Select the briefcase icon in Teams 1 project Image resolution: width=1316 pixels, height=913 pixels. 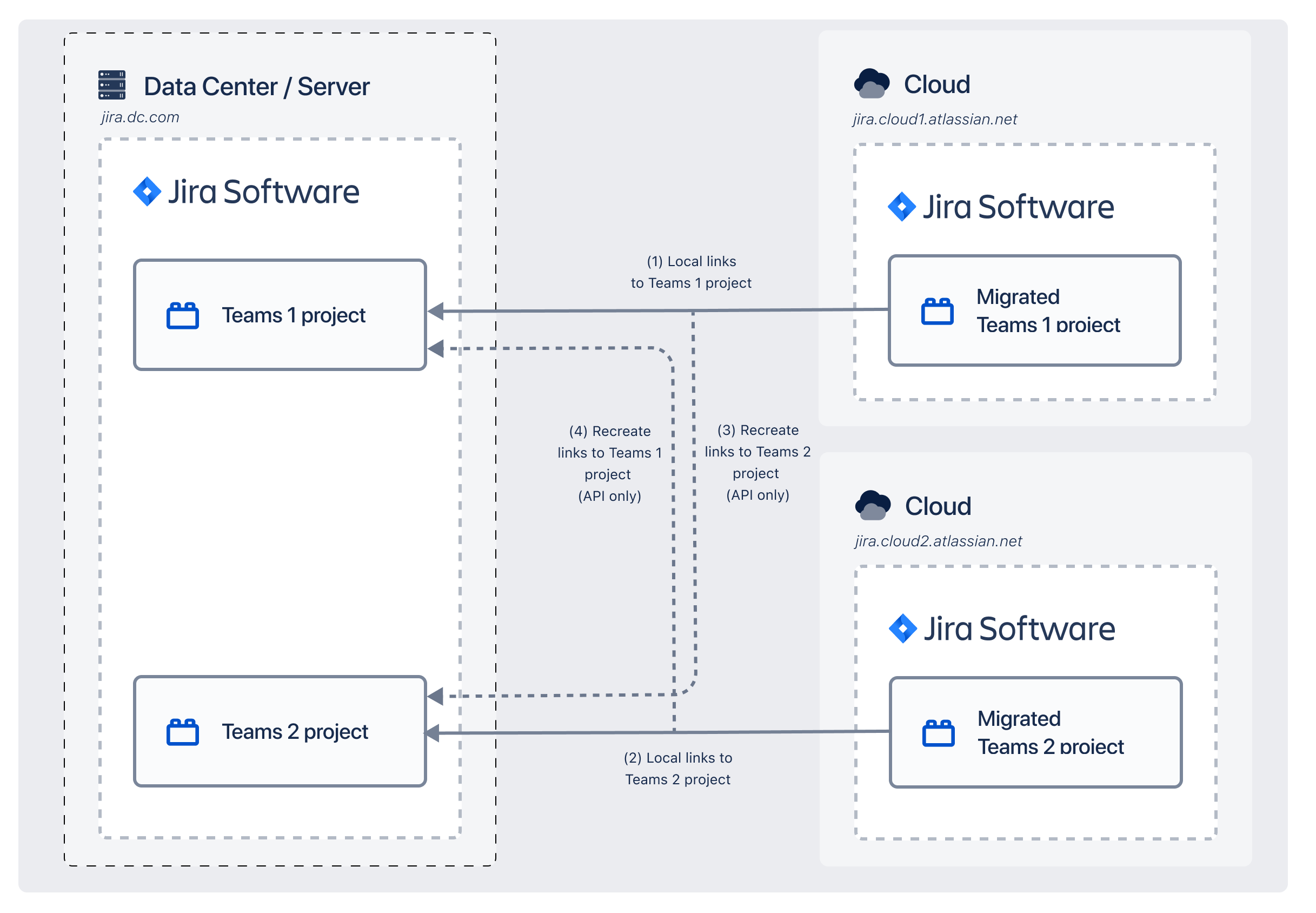182,314
